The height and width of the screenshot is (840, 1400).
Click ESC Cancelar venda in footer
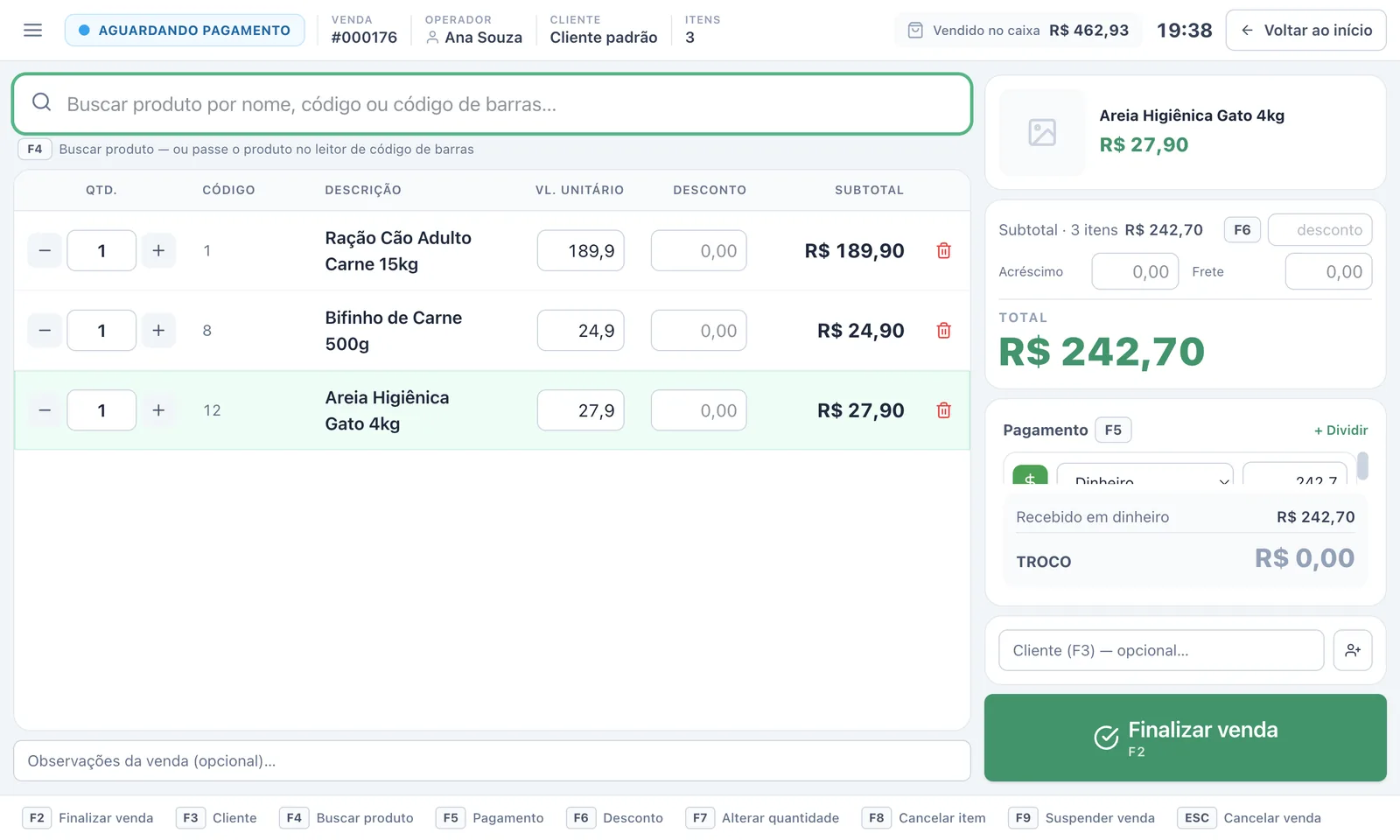click(1249, 818)
